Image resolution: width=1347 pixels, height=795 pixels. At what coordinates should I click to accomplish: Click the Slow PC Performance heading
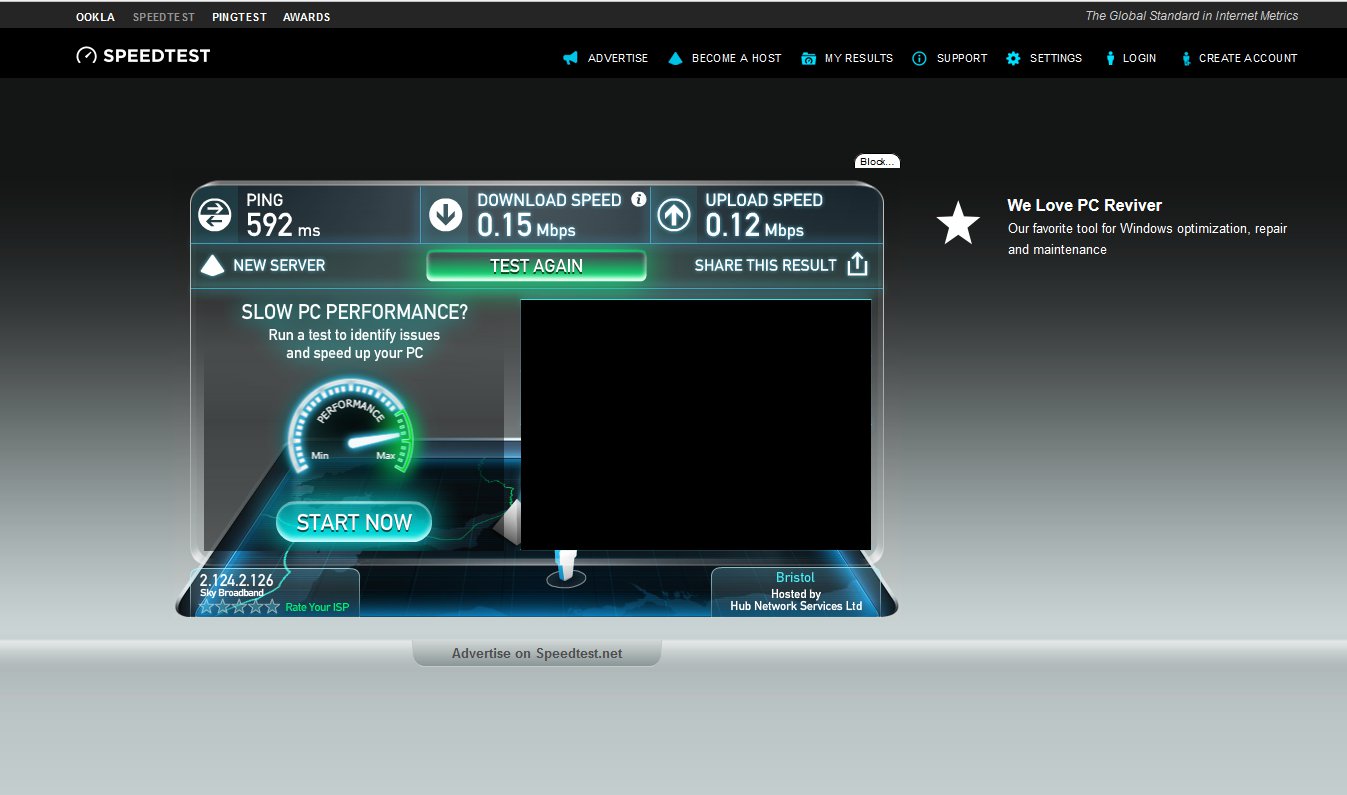coord(354,312)
